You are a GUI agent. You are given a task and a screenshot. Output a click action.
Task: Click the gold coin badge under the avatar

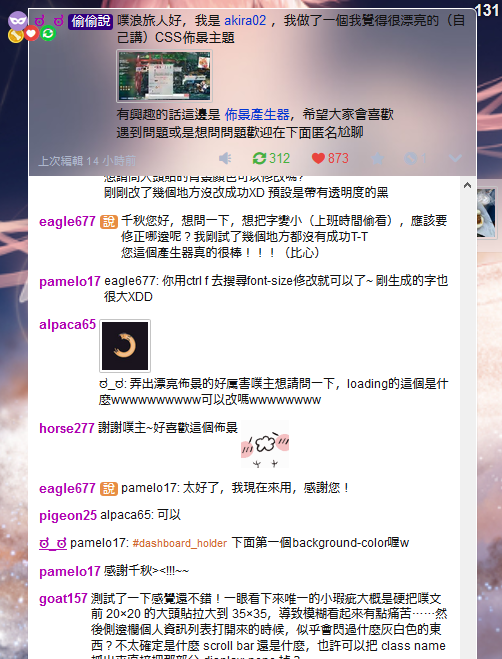coord(16,36)
